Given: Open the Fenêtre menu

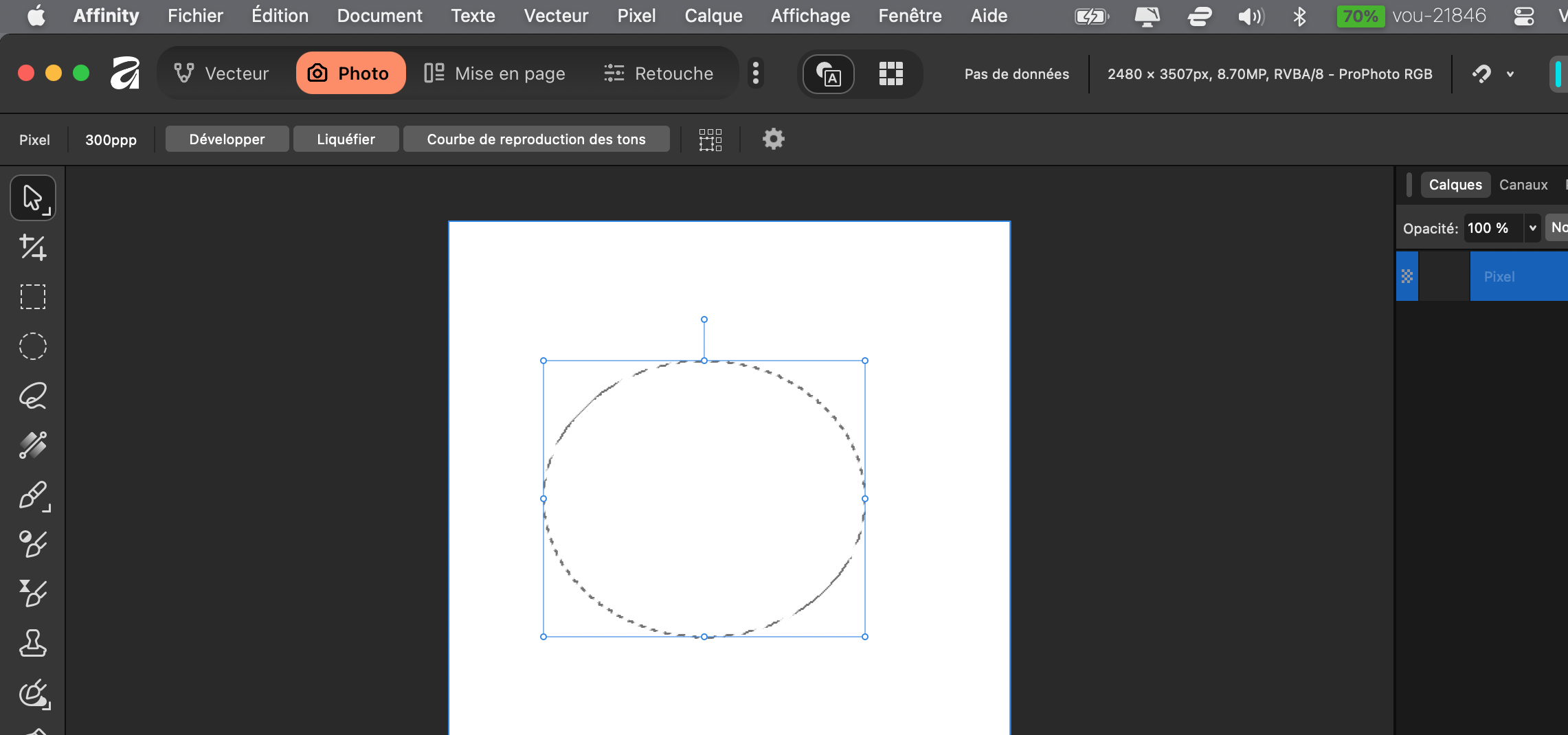Looking at the screenshot, I should click(x=910, y=16).
